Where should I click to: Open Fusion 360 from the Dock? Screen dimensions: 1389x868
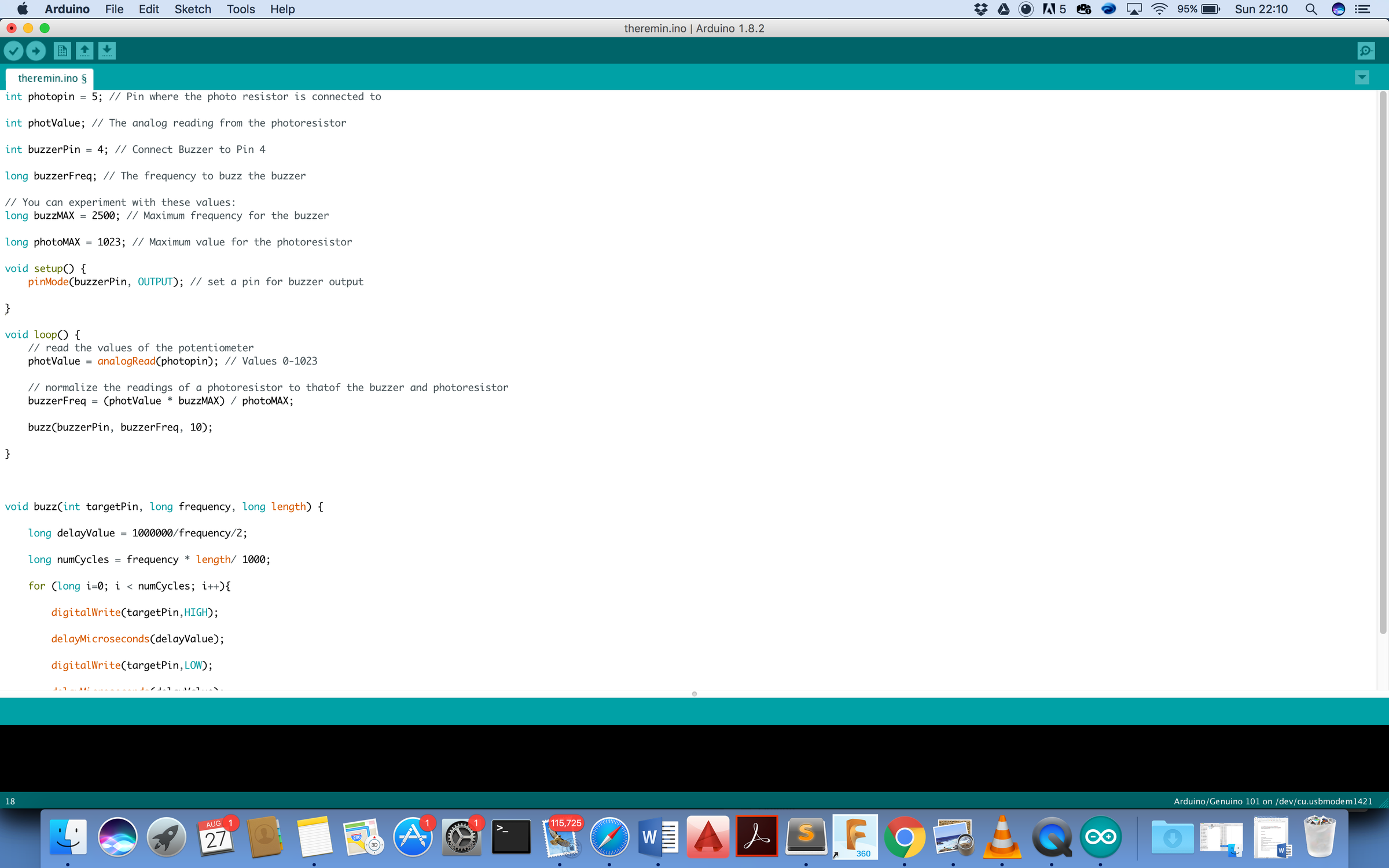pos(855,837)
